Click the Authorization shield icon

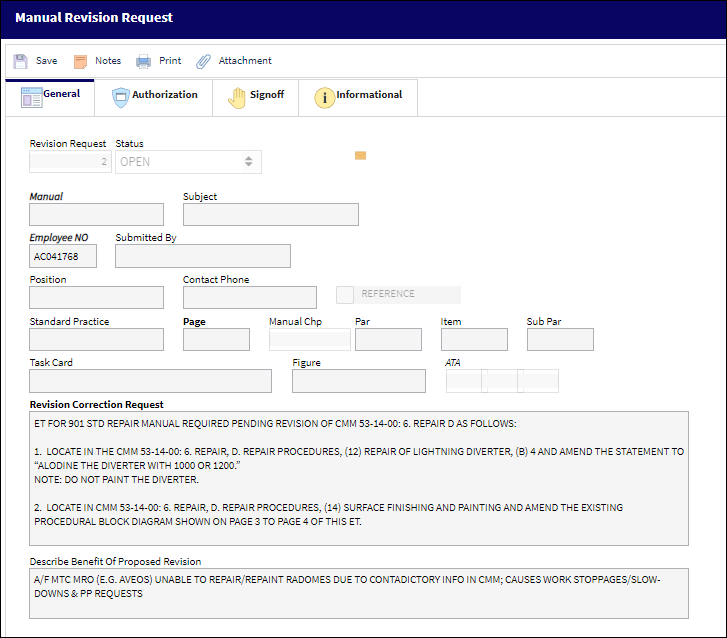[x=121, y=97]
